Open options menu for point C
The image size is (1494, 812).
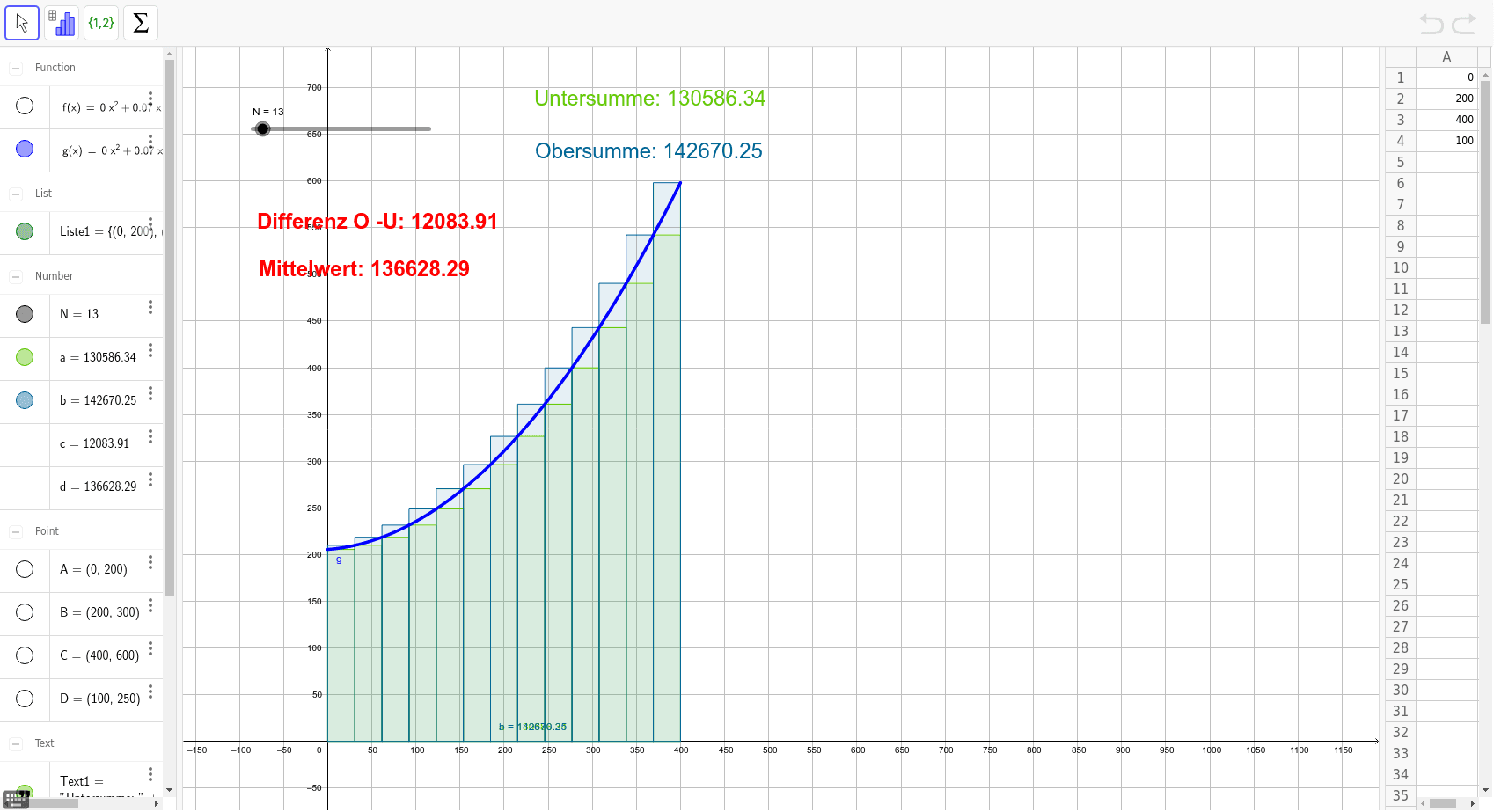[150, 648]
